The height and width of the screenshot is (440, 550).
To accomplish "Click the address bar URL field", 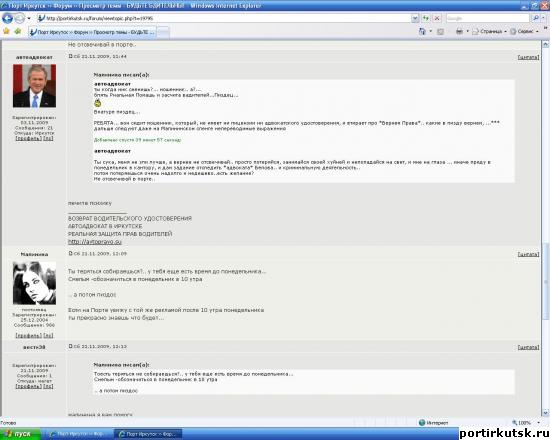I will [224, 18].
